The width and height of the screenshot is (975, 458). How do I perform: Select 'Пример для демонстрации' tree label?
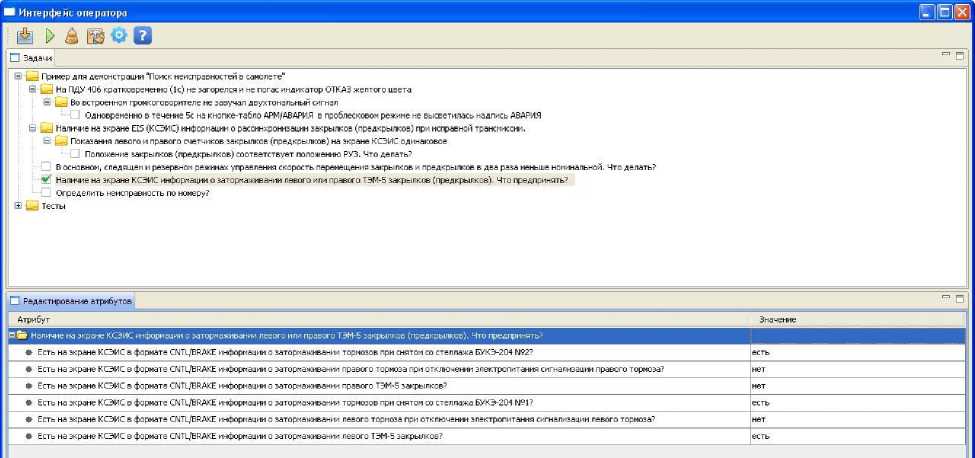click(163, 76)
